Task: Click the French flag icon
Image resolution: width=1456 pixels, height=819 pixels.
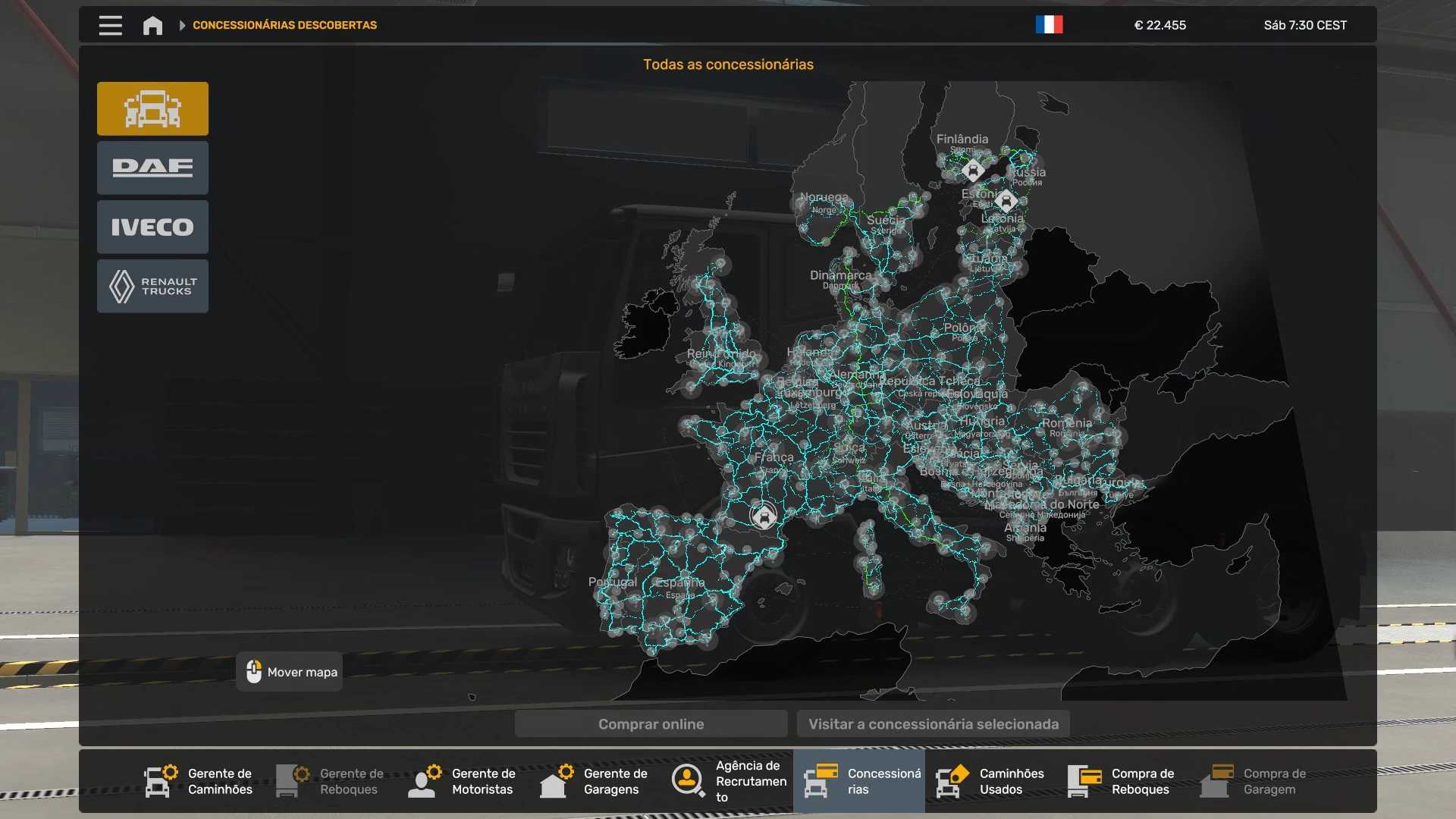Action: tap(1049, 25)
